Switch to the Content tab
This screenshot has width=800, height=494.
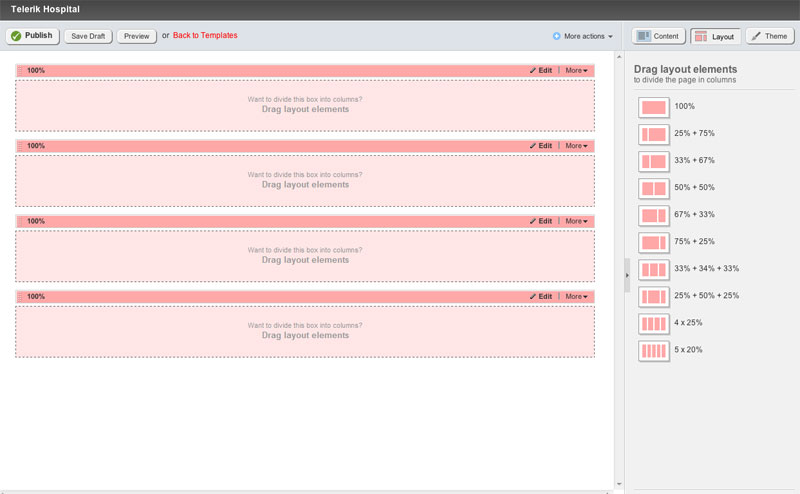(x=657, y=36)
